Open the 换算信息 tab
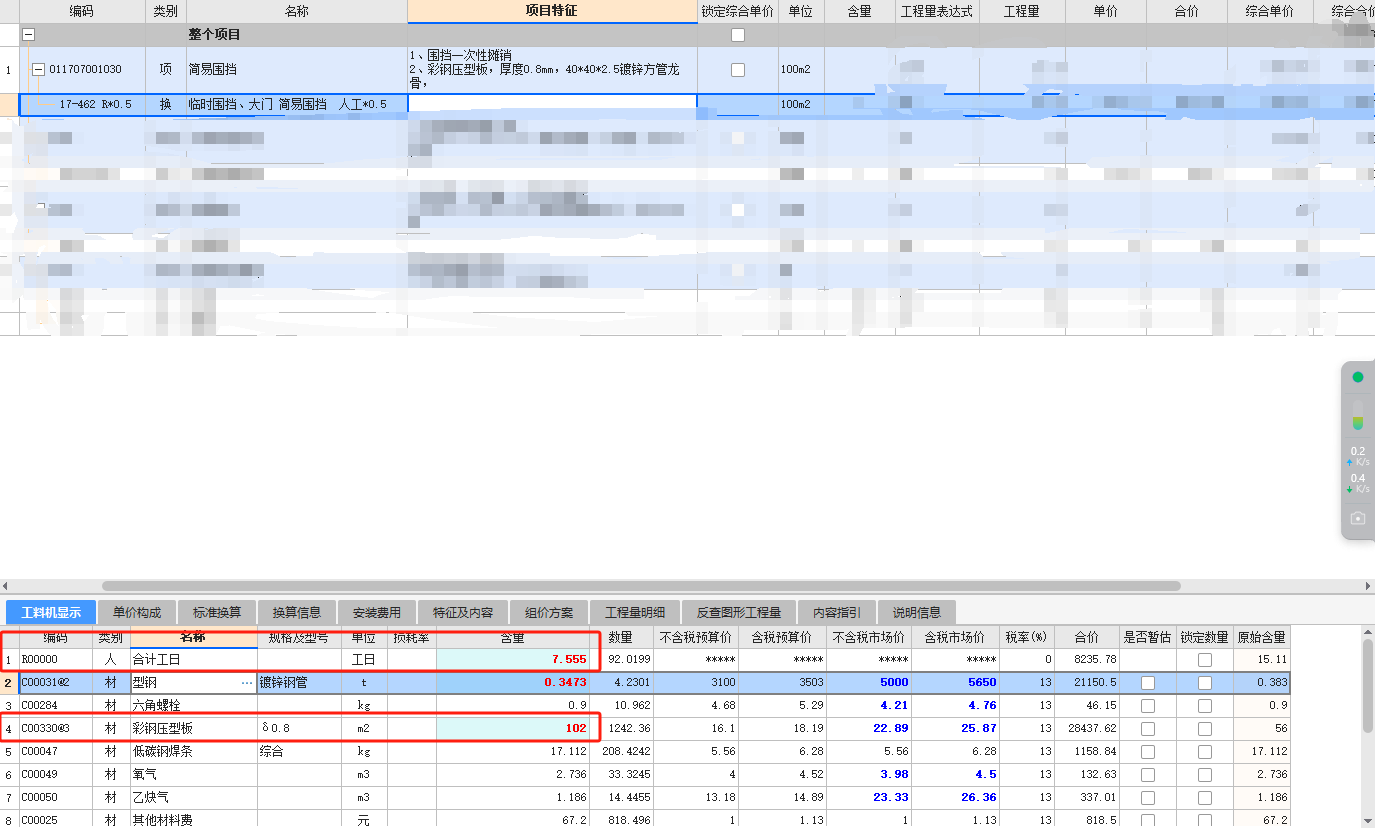This screenshot has width=1375, height=828. (297, 612)
